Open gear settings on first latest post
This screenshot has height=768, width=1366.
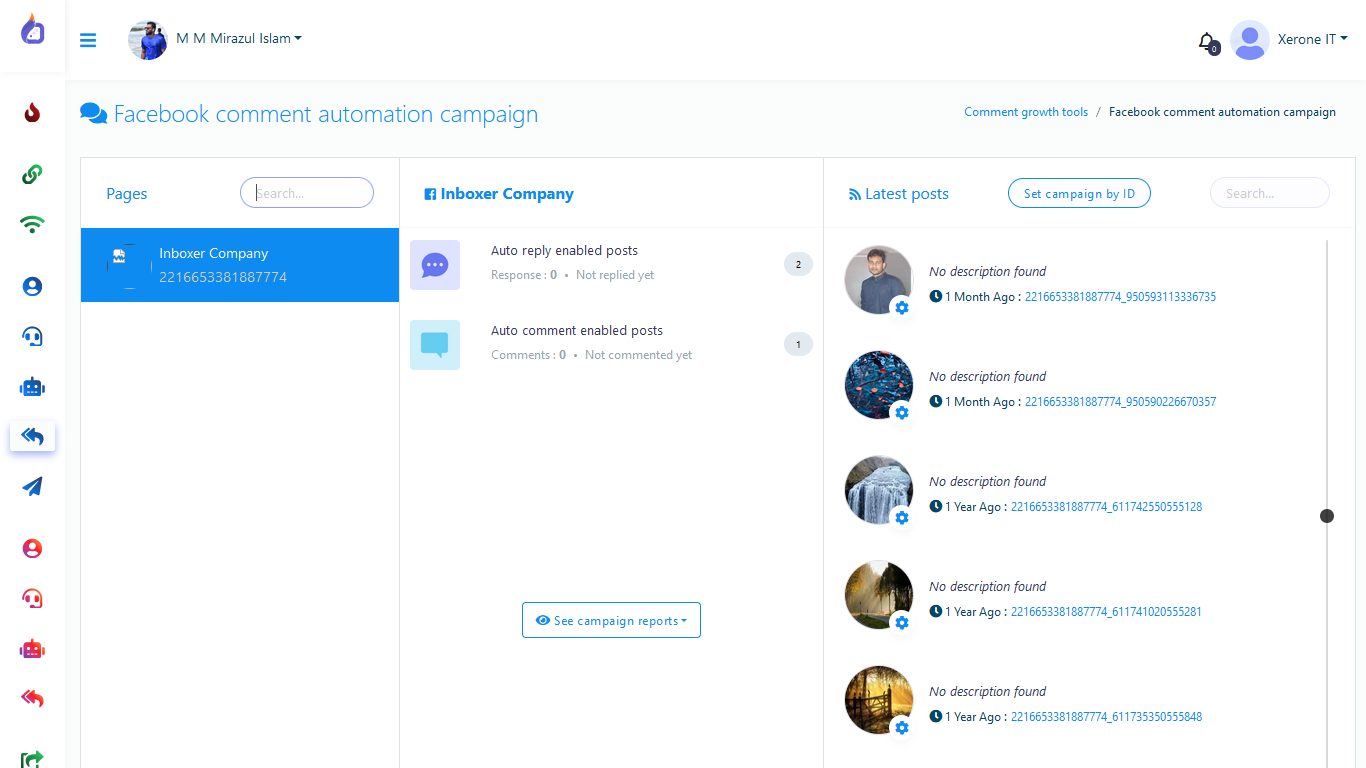point(902,308)
